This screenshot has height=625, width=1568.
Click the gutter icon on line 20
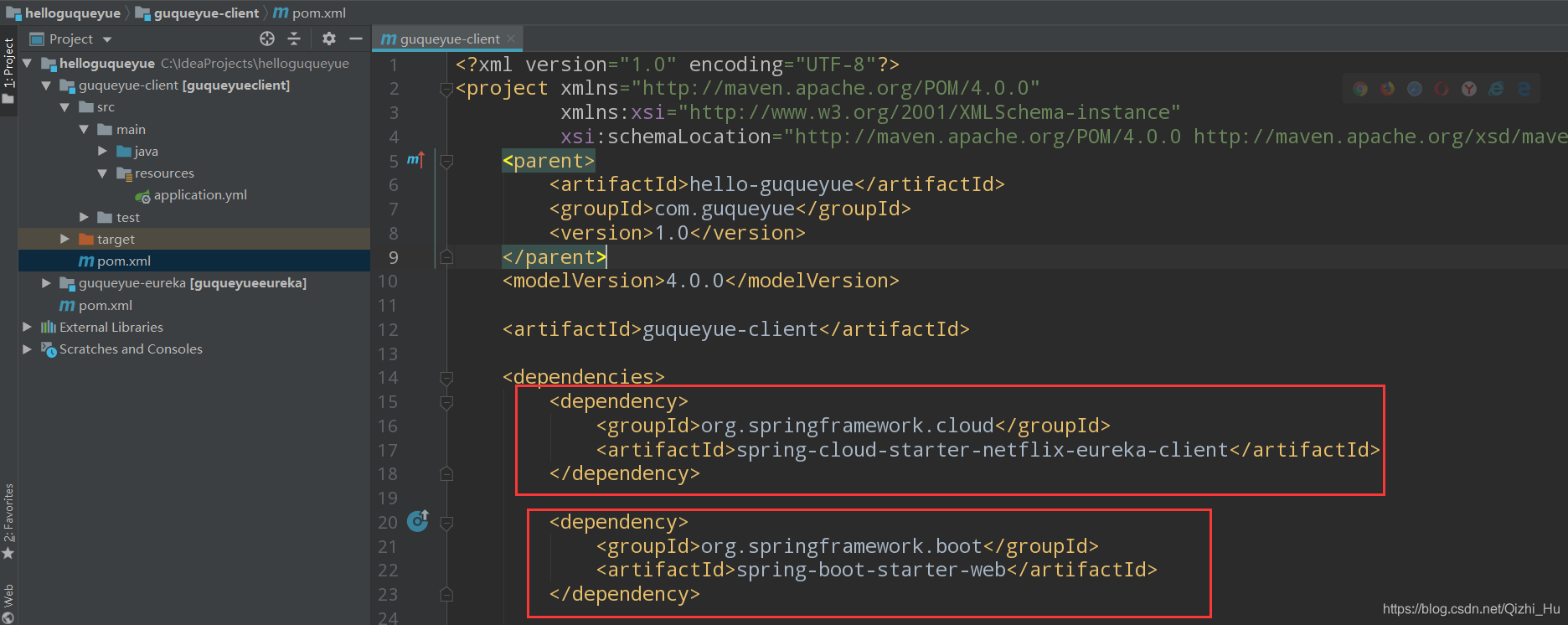[x=418, y=521]
